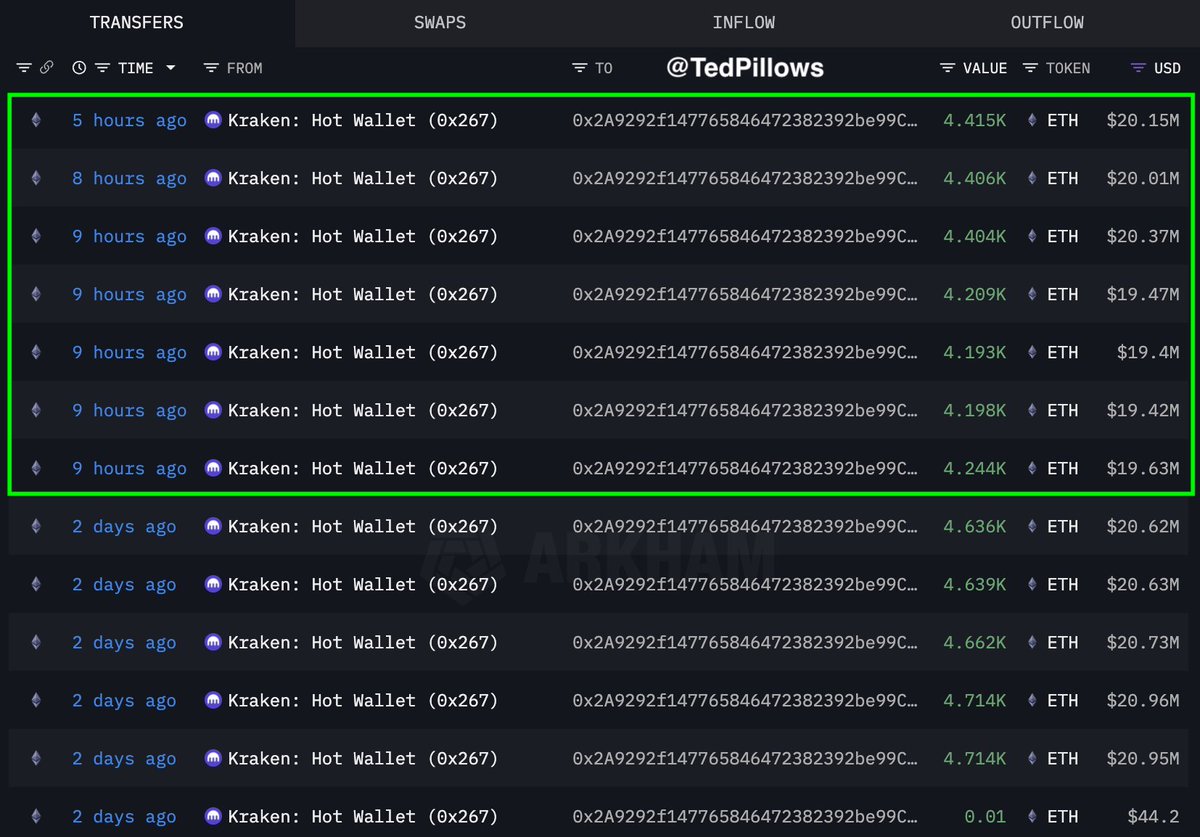Click the clock icon beside TIME

(79, 68)
